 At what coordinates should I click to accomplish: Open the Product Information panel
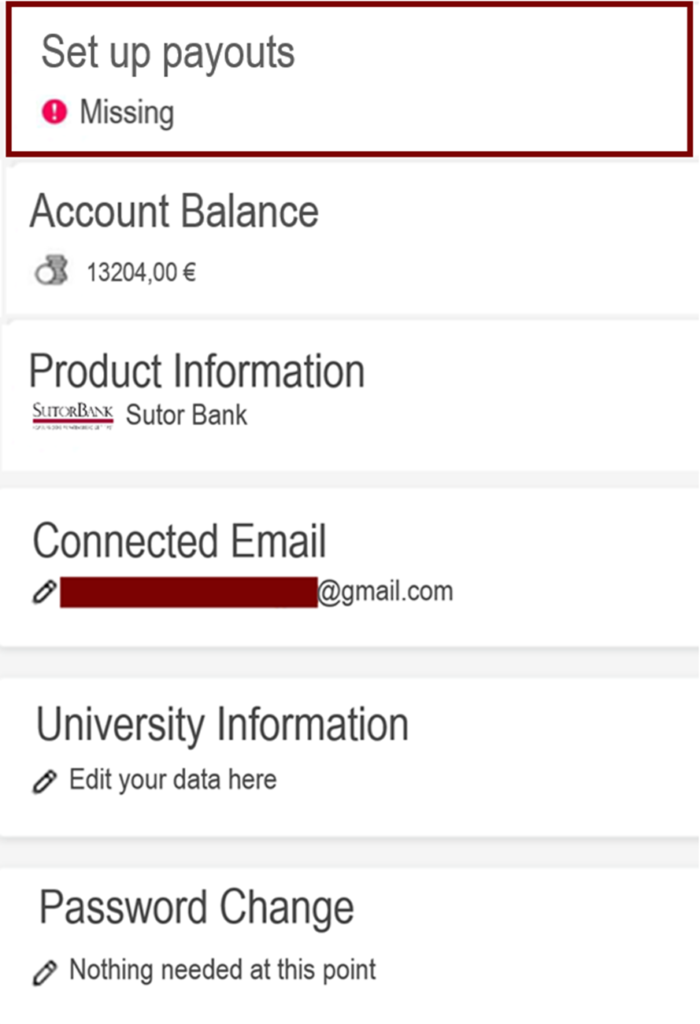[x=197, y=370]
